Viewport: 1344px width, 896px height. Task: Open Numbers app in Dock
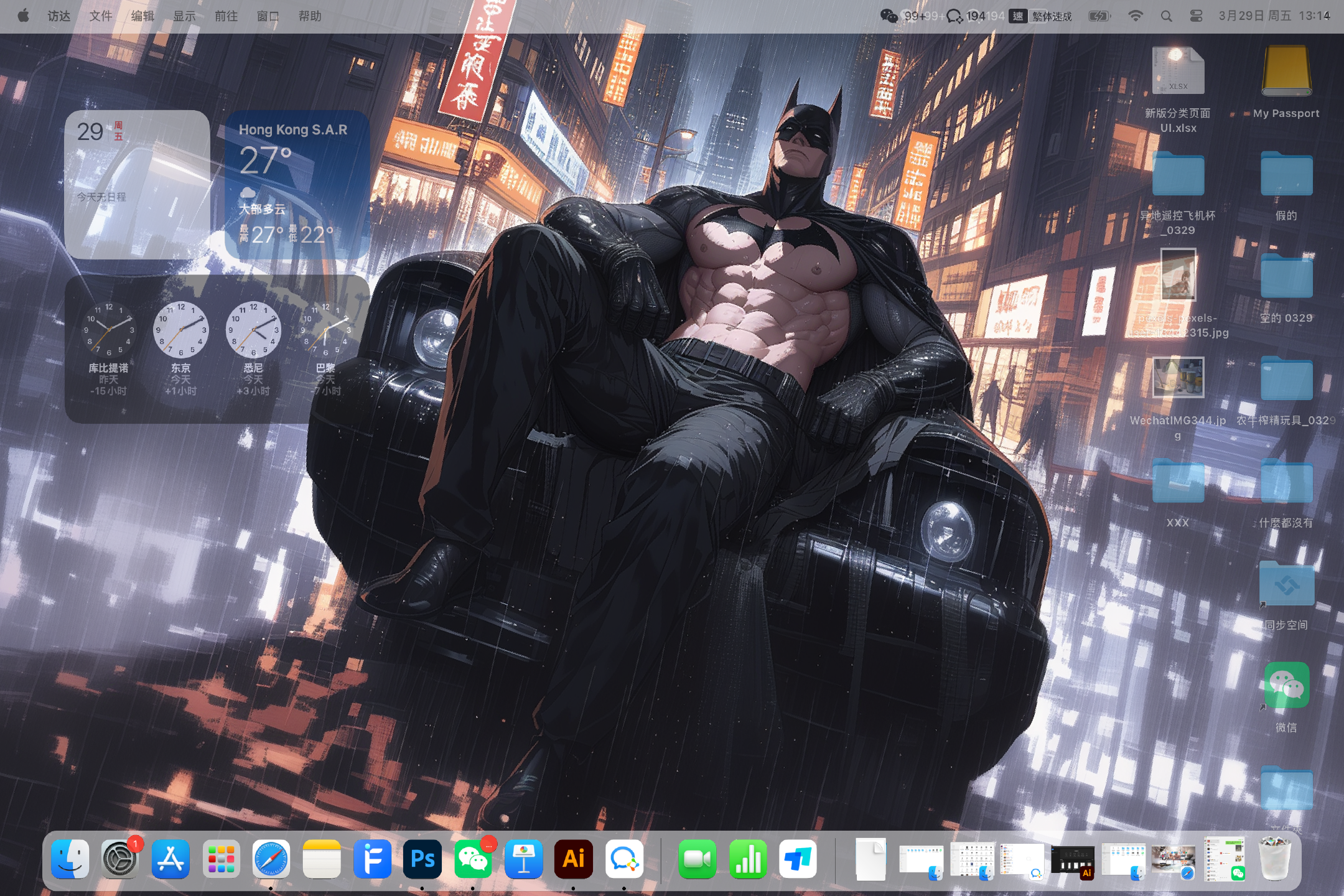(x=747, y=859)
